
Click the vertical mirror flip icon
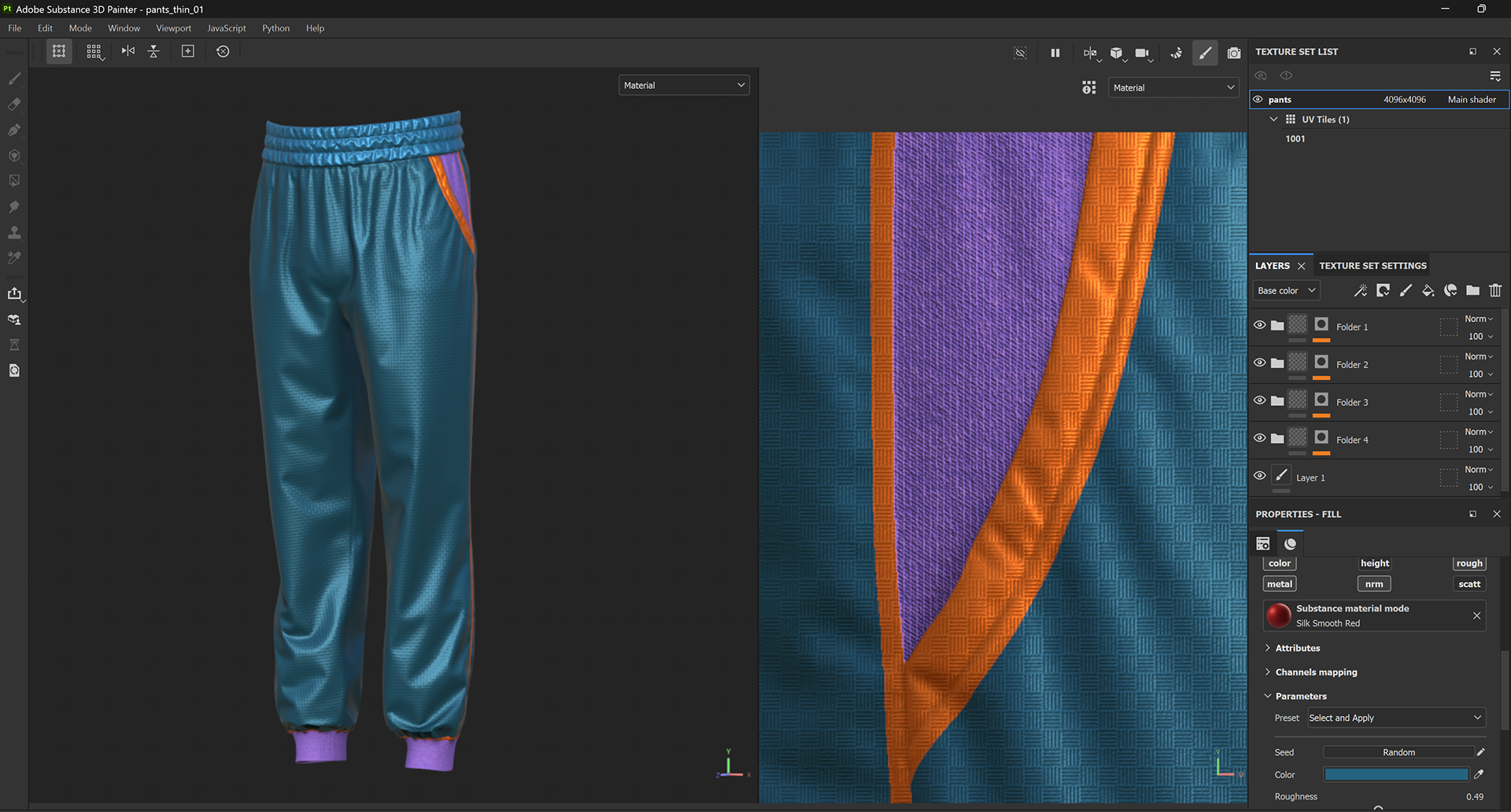coord(154,51)
